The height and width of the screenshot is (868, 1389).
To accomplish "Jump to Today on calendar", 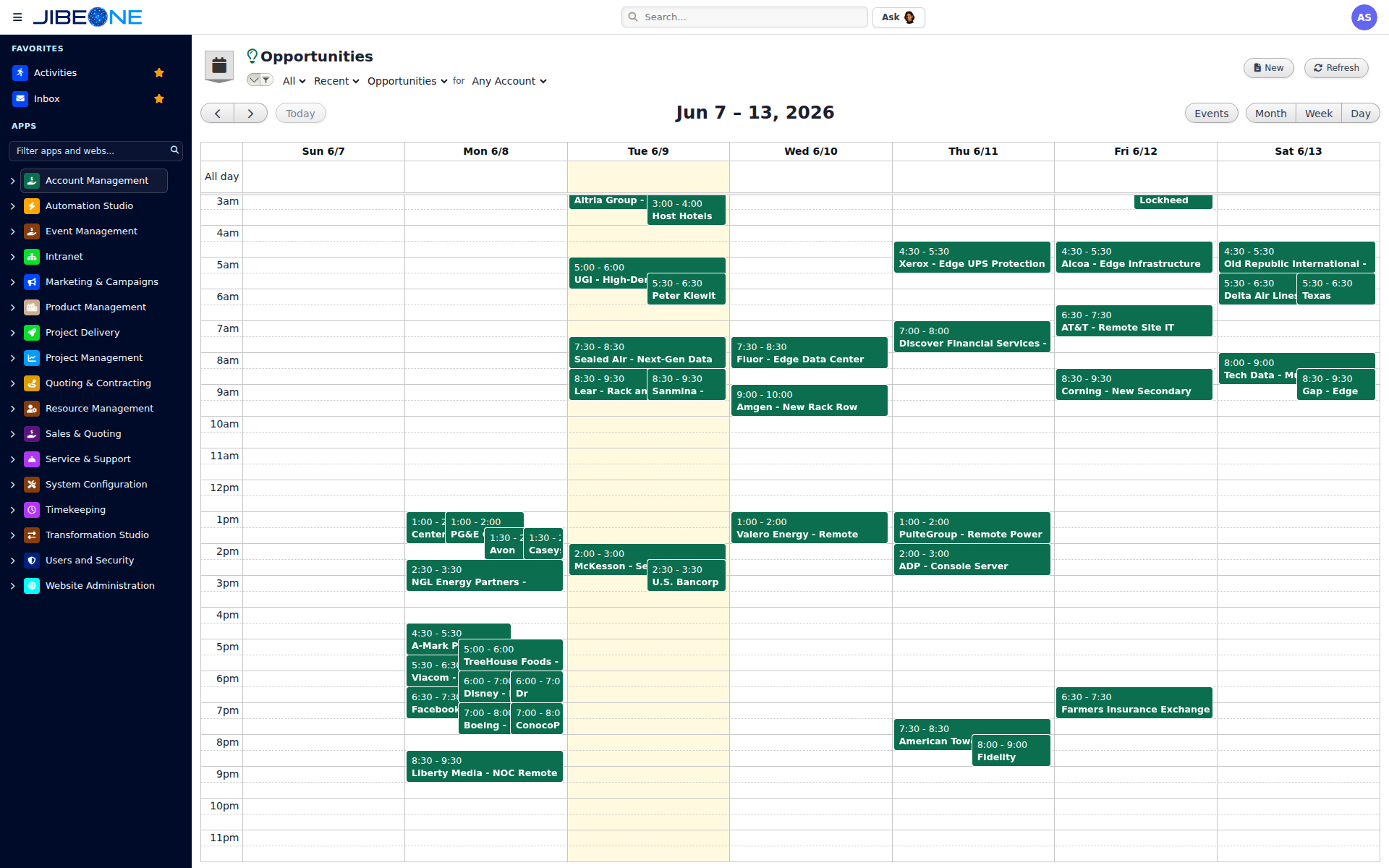I will (x=300, y=114).
